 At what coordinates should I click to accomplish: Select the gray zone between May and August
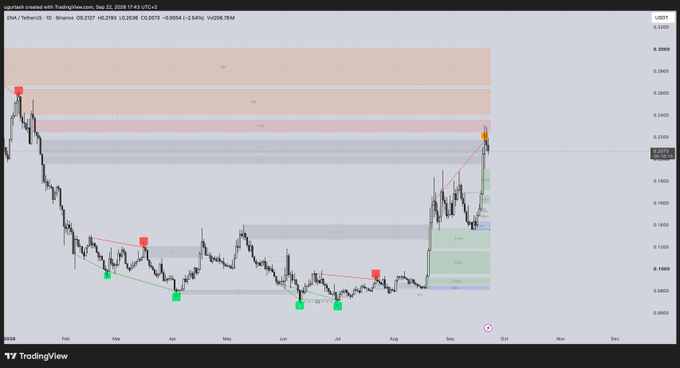coord(336,232)
